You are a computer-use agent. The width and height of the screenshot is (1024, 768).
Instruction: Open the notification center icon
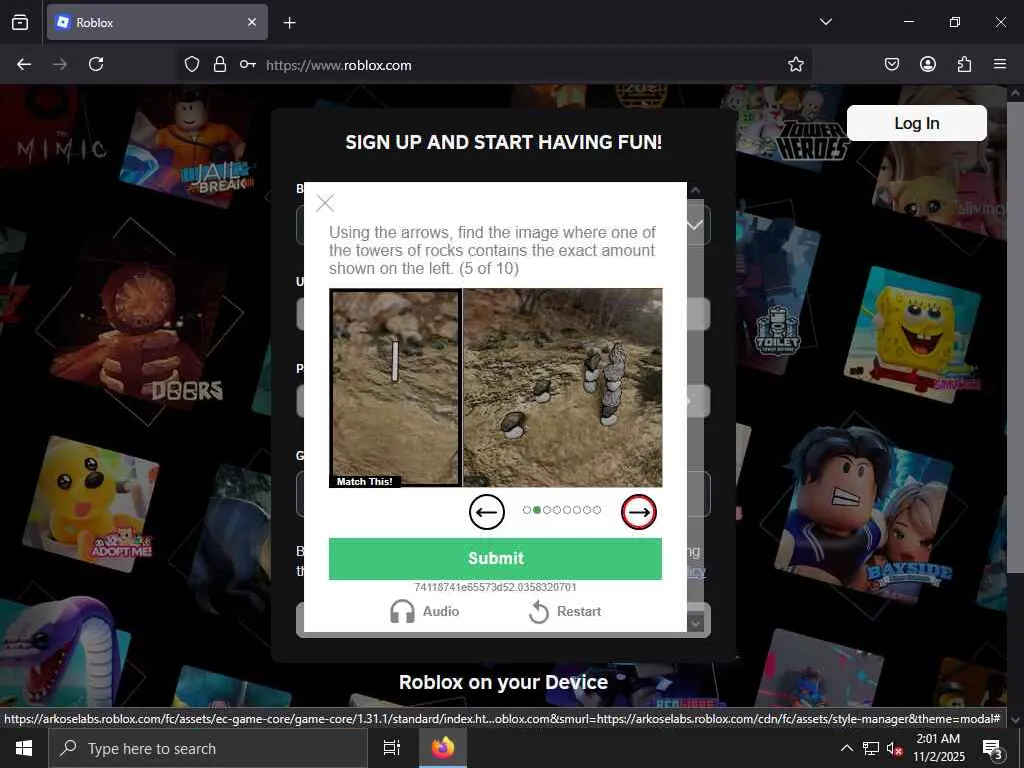point(993,749)
